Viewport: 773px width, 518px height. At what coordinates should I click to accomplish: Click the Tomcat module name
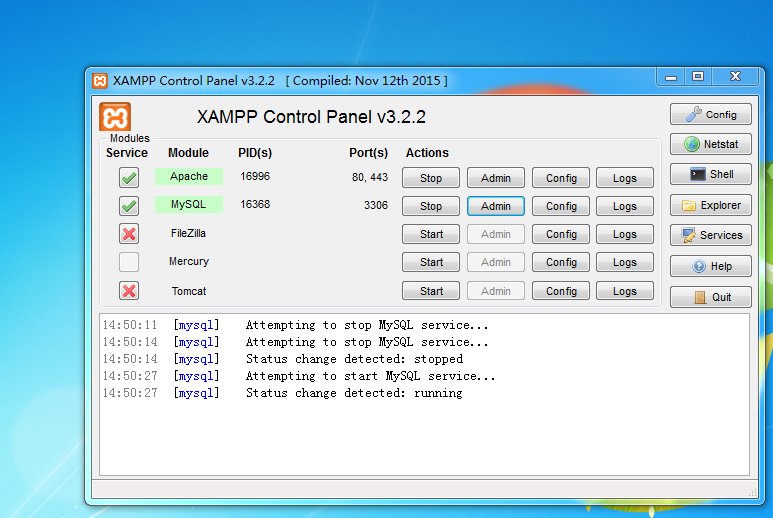click(189, 291)
